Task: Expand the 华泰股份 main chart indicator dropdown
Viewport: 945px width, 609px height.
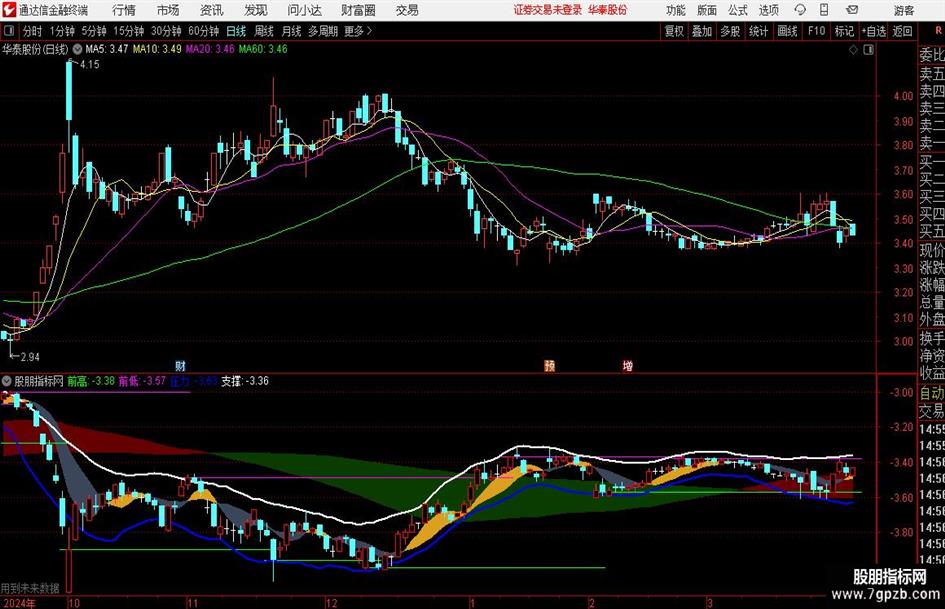Action: [x=77, y=49]
